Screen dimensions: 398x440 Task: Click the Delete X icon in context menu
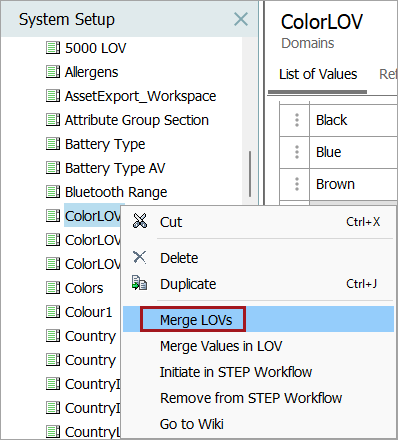tap(139, 257)
